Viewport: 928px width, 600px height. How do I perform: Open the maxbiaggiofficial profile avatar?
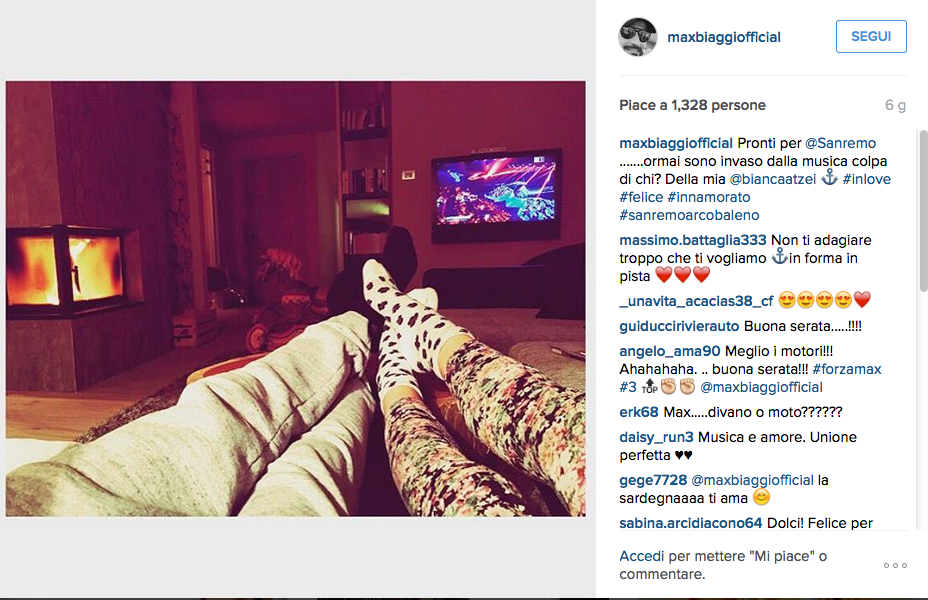pos(637,37)
